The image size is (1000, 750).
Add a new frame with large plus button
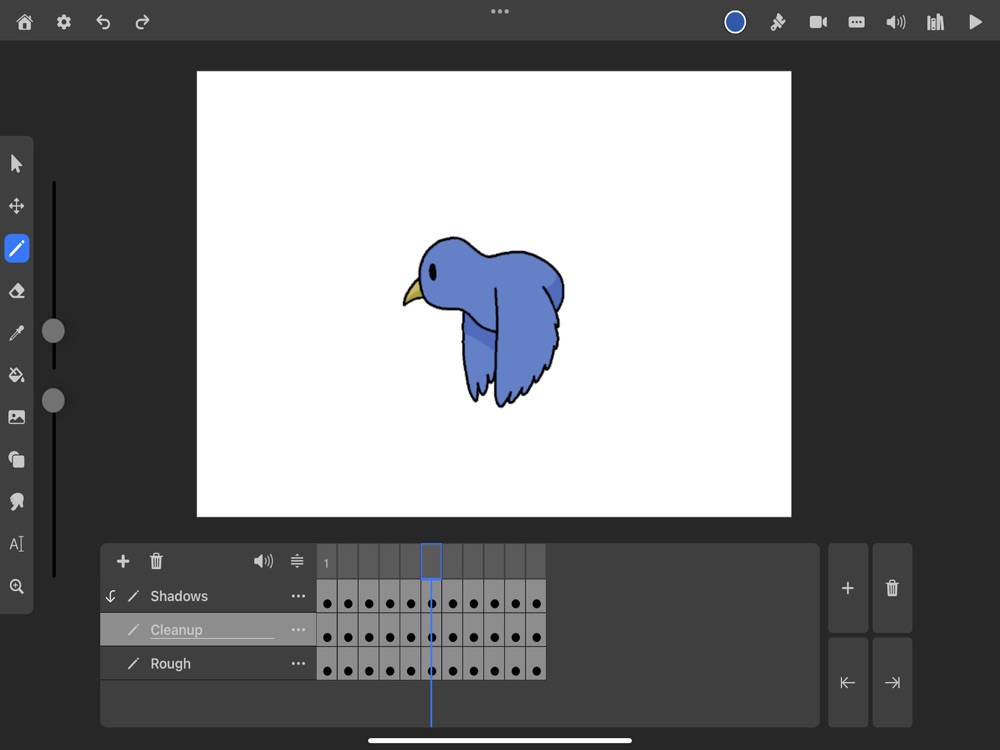pyautogui.click(x=848, y=588)
